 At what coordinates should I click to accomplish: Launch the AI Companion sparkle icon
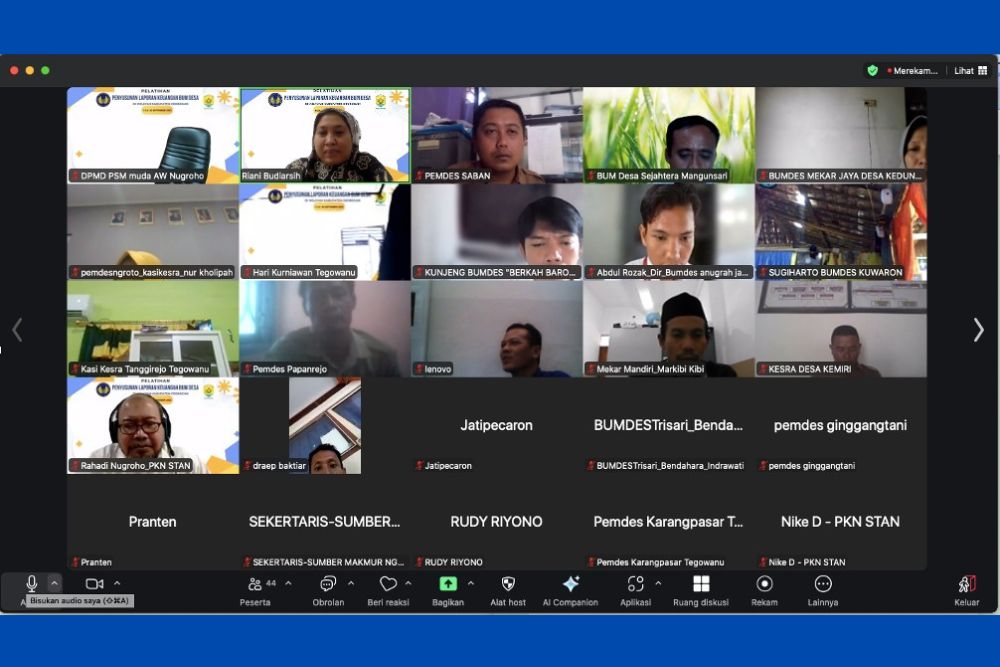tap(570, 584)
